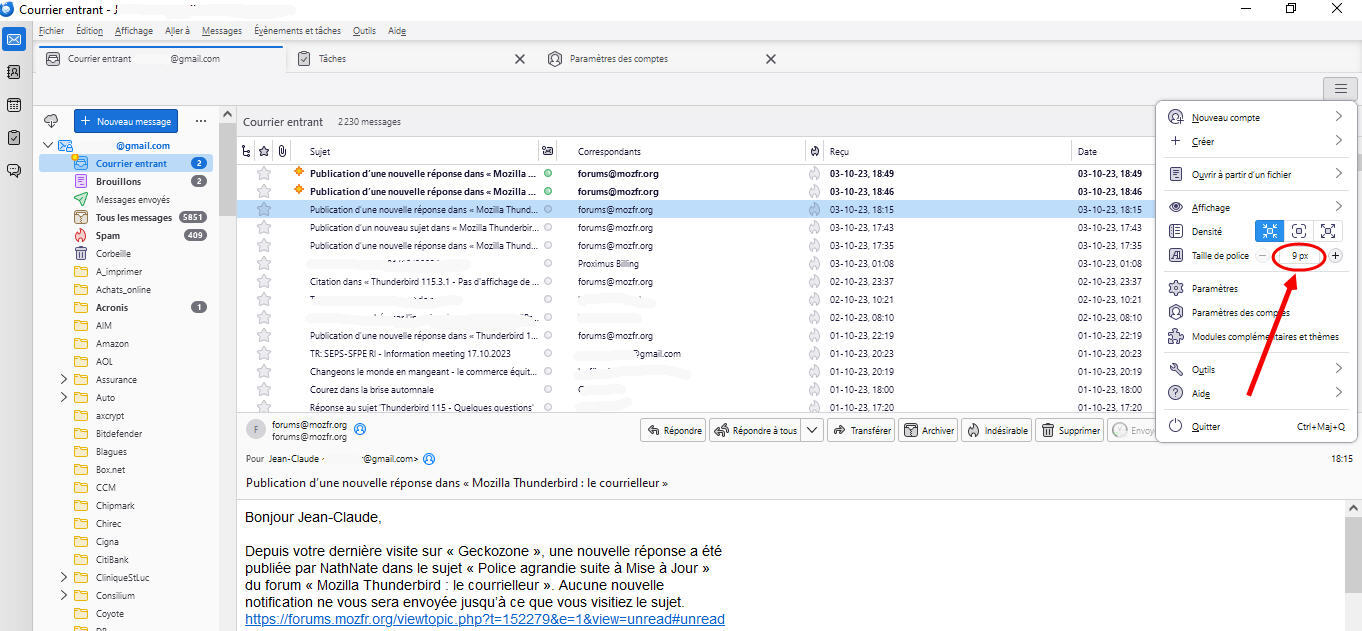Close the Tâches tab
Image resolution: width=1362 pixels, height=631 pixels.
(x=519, y=59)
